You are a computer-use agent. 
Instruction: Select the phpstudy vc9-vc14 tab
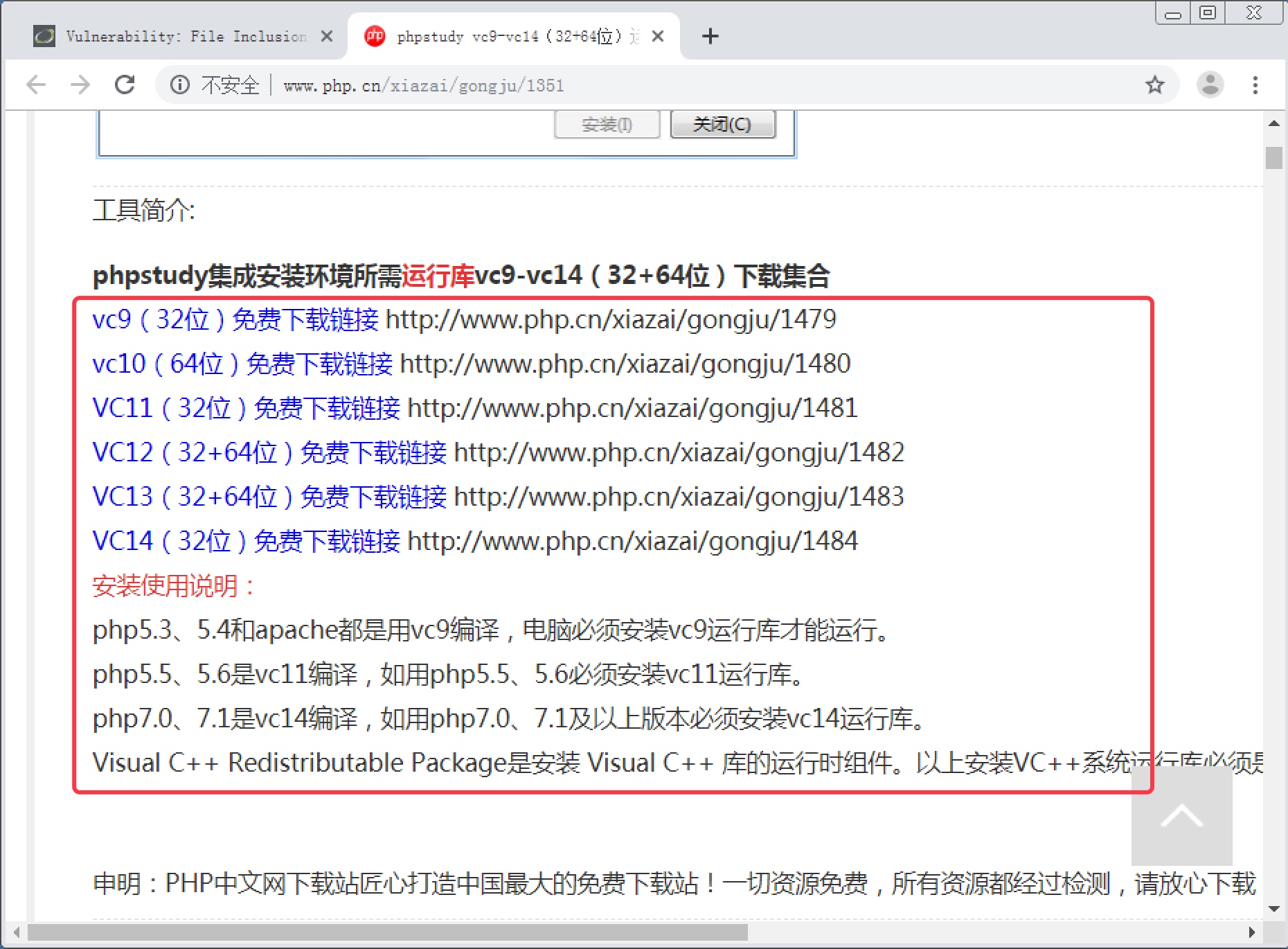click(x=514, y=36)
